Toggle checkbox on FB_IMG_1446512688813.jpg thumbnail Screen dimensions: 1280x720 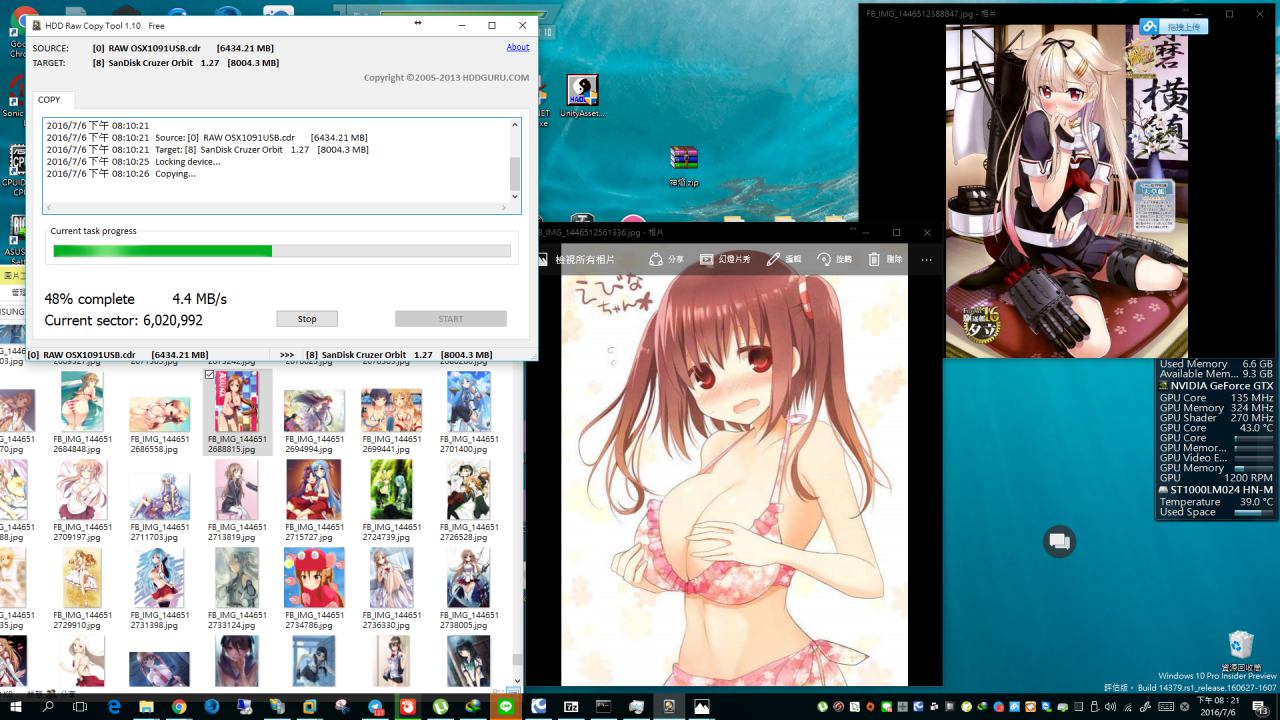tap(209, 375)
